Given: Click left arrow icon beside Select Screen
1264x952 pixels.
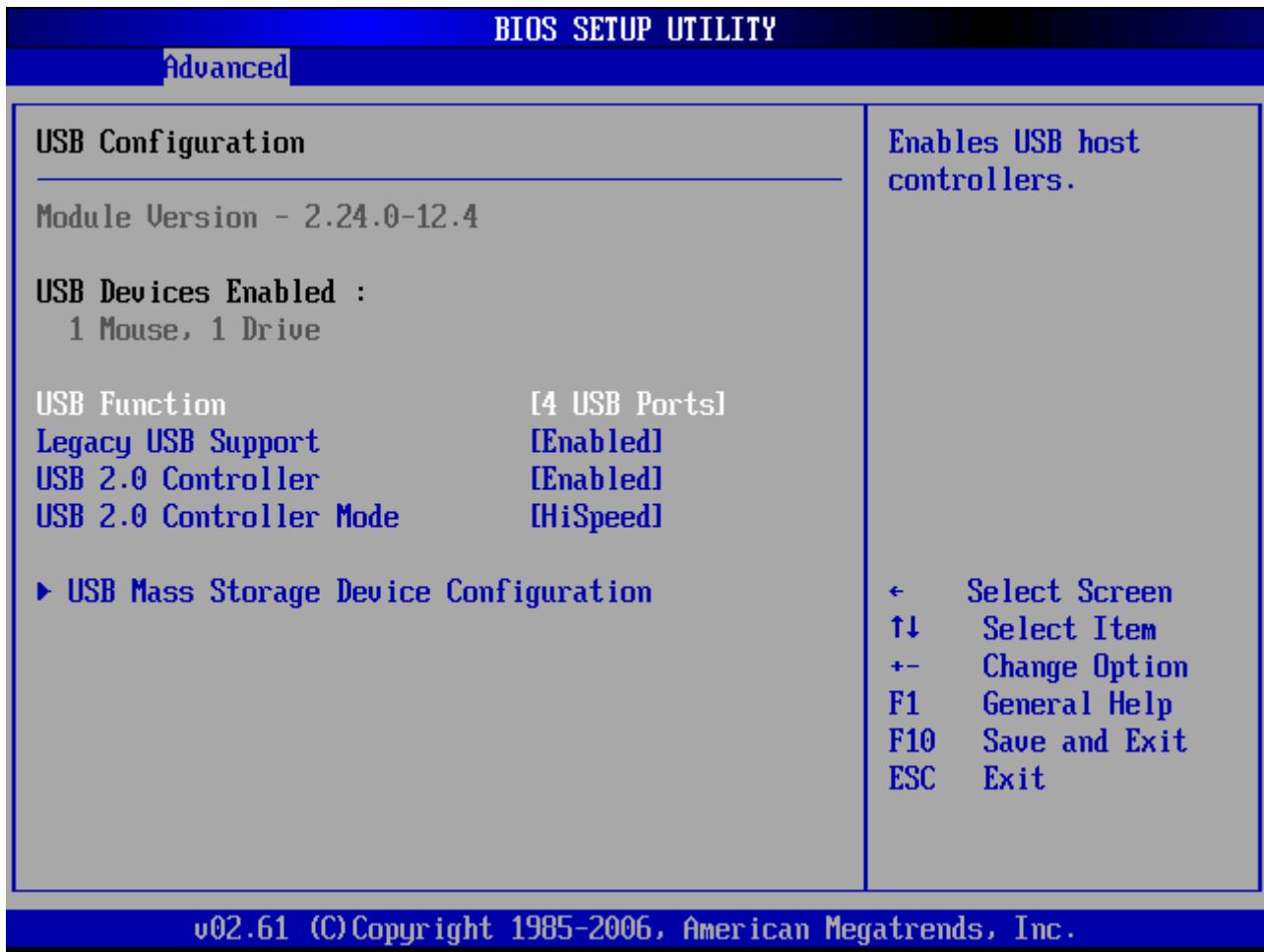Looking at the screenshot, I should point(893,594).
